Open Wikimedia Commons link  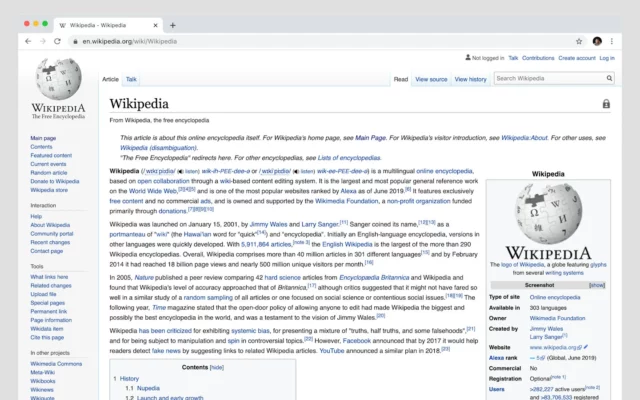coord(56,363)
